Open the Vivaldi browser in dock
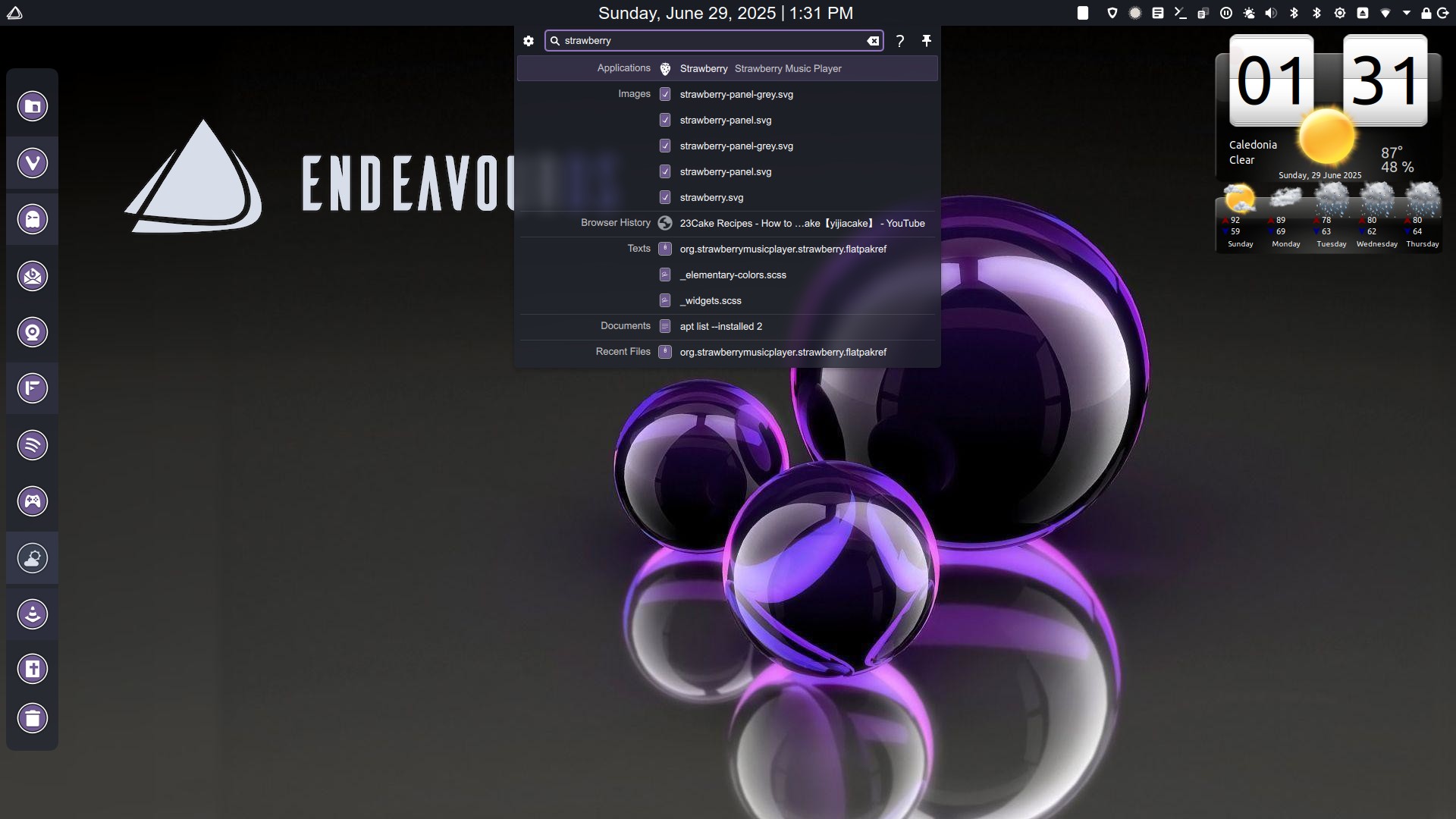The height and width of the screenshot is (819, 1456). (x=33, y=163)
